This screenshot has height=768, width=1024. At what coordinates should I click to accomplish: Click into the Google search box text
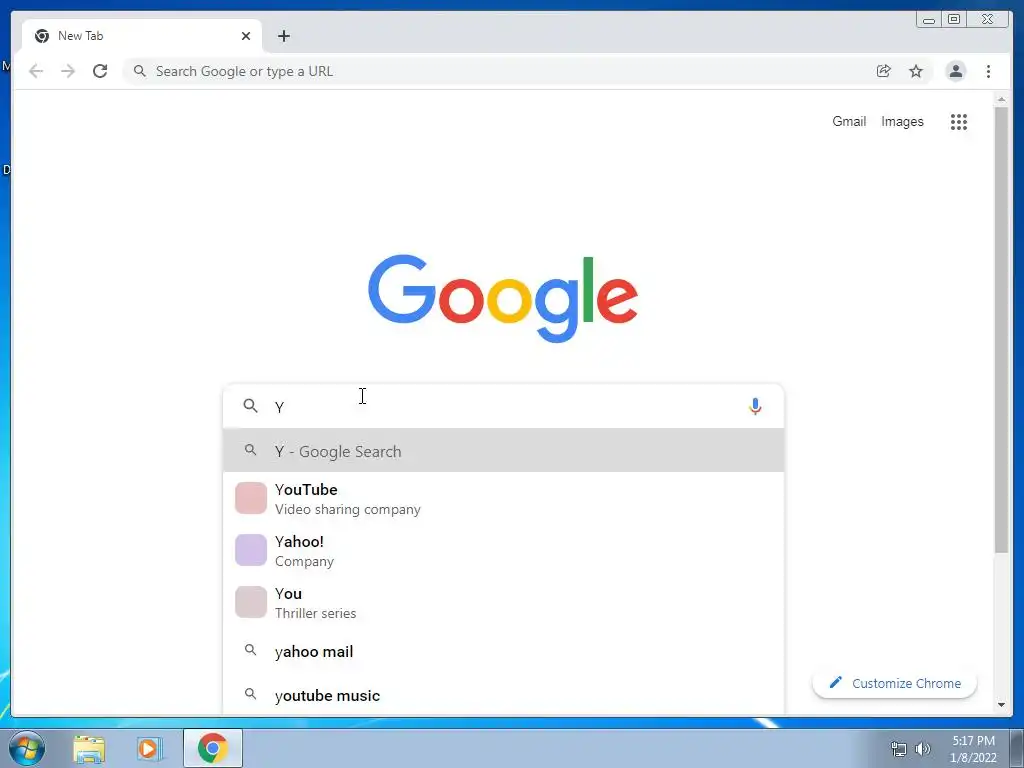503,407
